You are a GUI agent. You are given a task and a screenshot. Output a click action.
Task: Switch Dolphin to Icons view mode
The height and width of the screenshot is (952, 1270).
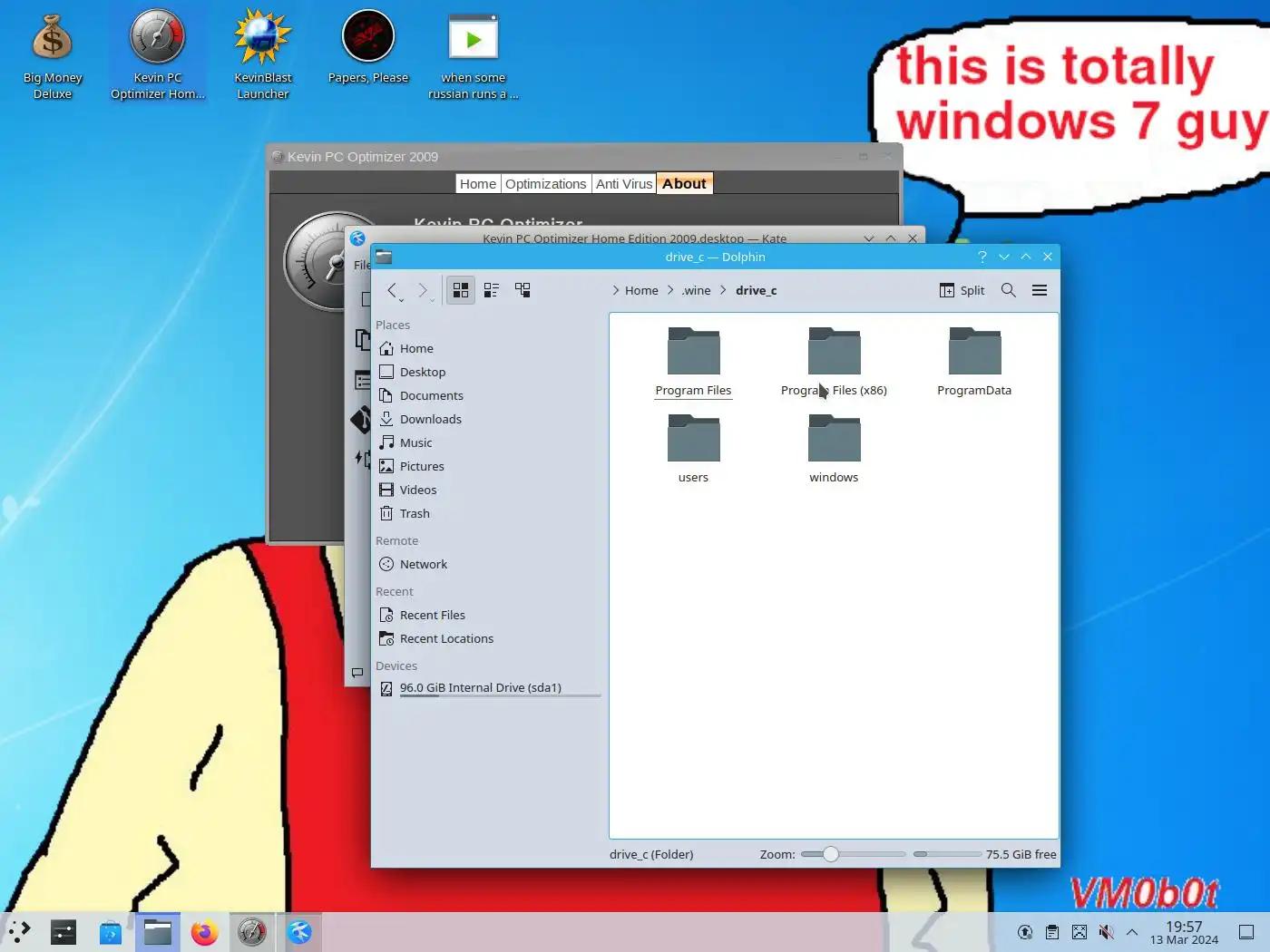pos(461,290)
